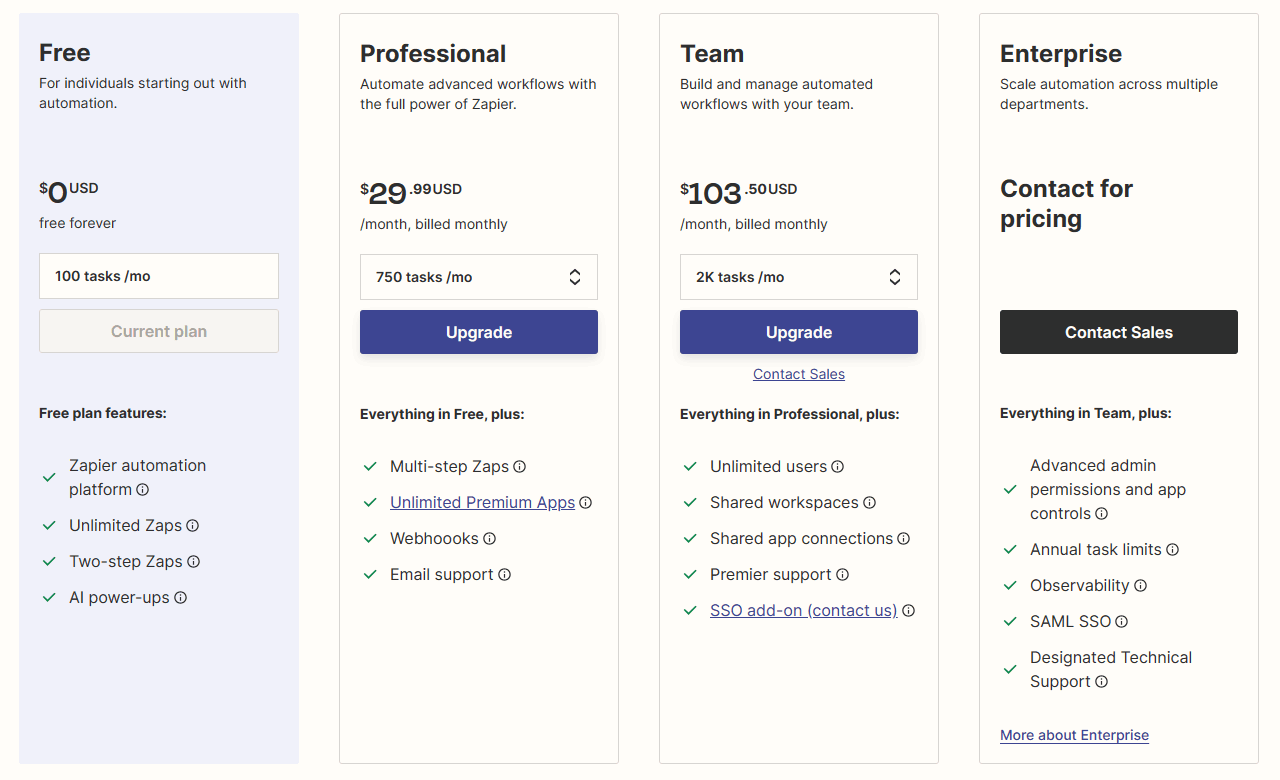Click the Free plan heading
1280x780 pixels.
click(x=65, y=52)
